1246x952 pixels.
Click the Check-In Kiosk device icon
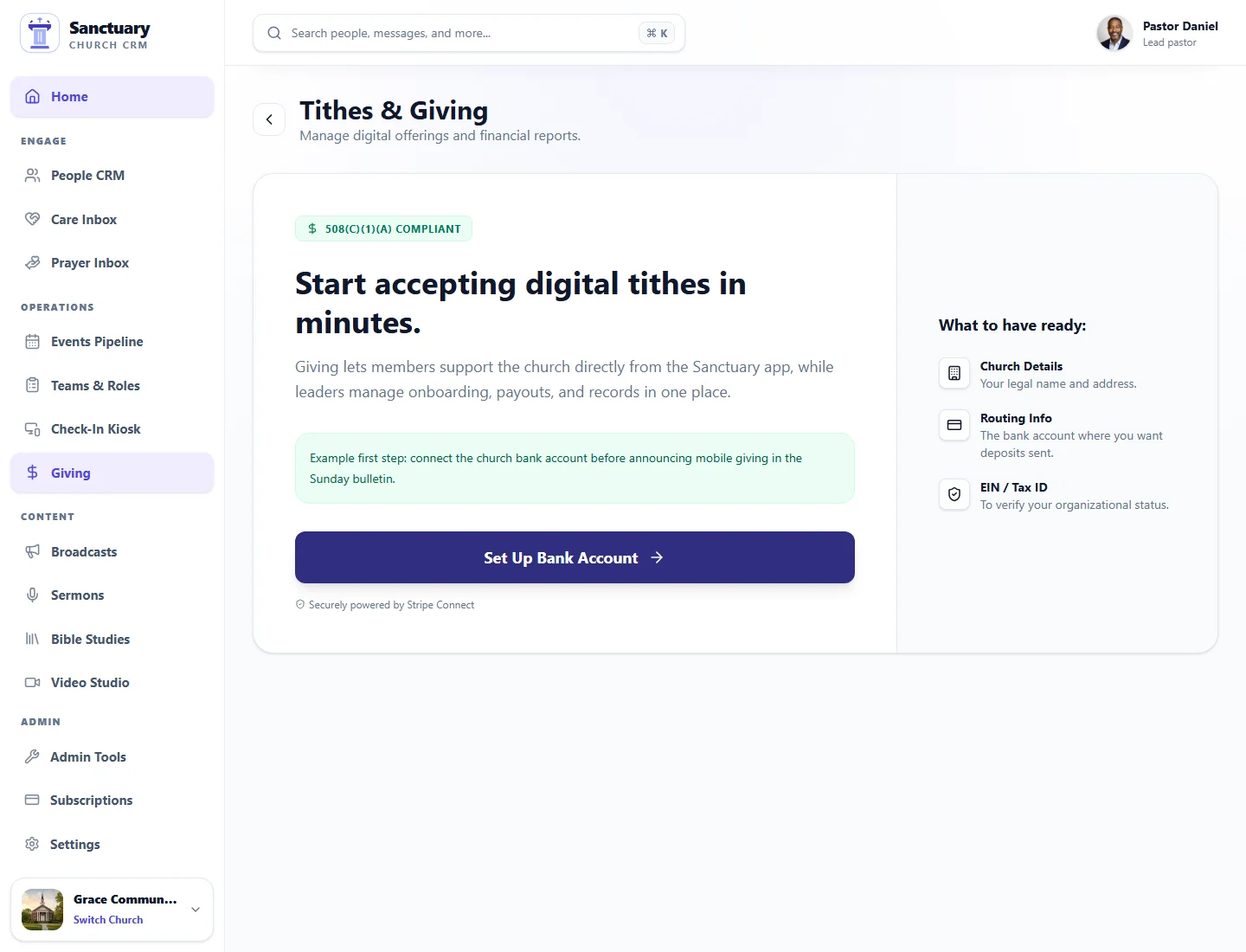click(x=32, y=429)
